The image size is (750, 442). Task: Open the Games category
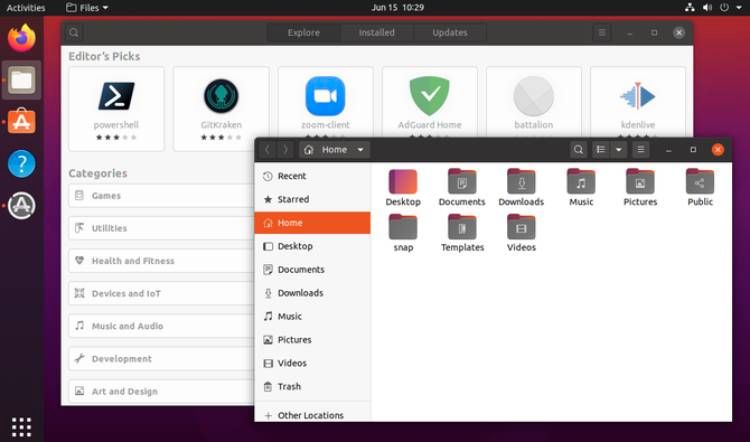[162, 196]
